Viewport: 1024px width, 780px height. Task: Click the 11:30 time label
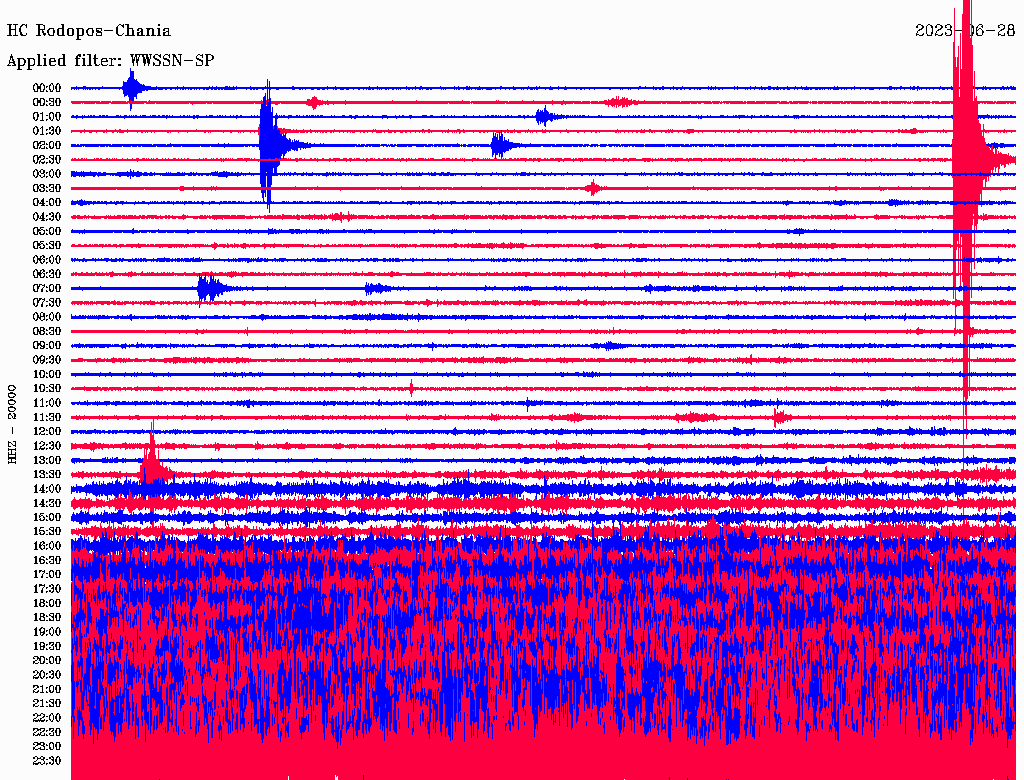47,417
